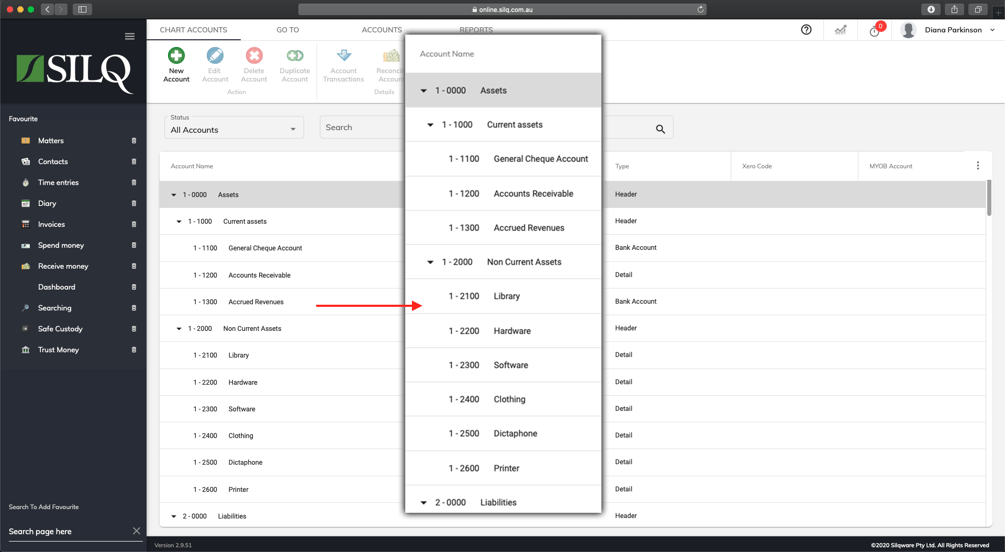Viewport: 1005px width, 552px height.
Task: Click the Searching magnifier icon in Favourites
Action: click(26, 308)
